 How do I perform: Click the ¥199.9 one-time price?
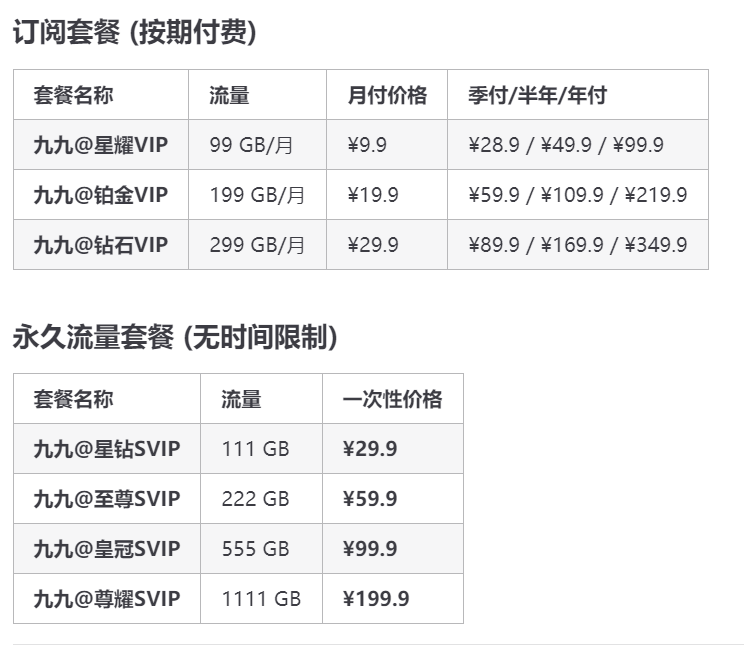(376, 599)
